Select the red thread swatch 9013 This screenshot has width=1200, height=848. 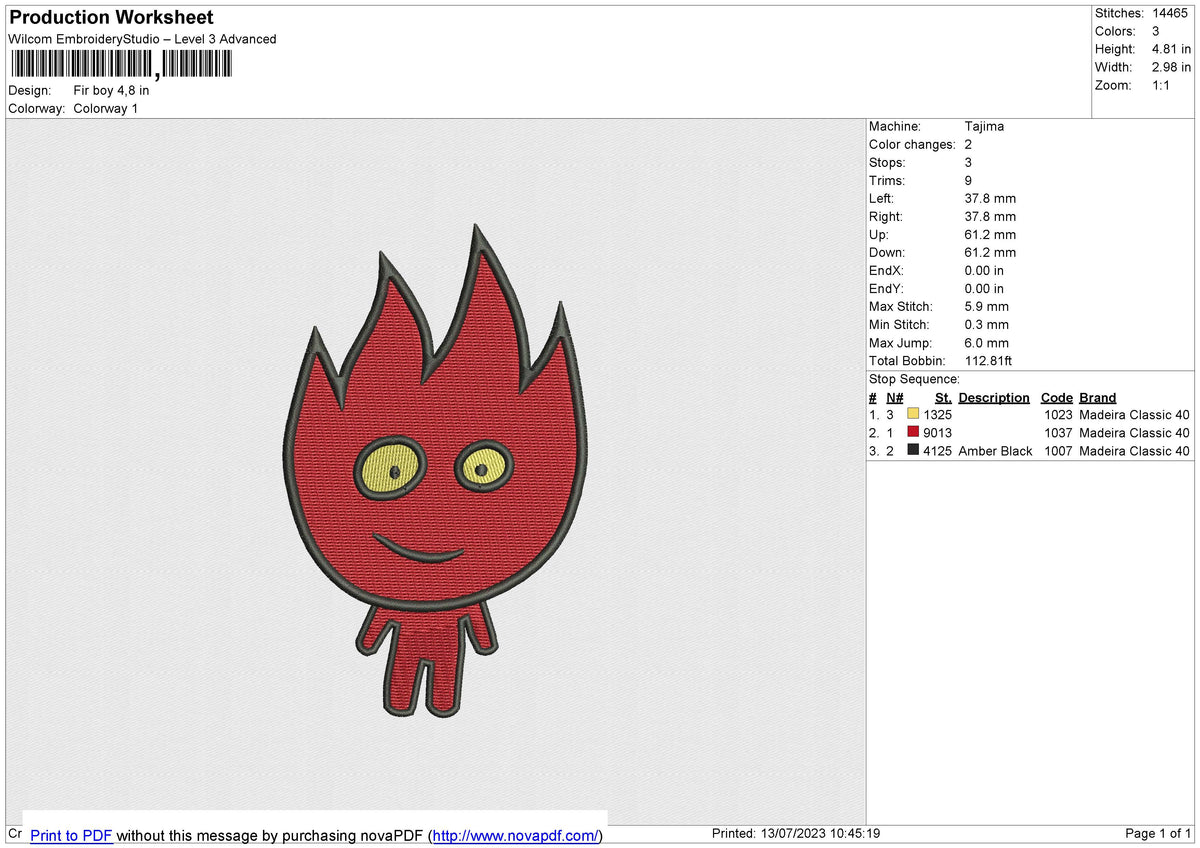point(913,432)
